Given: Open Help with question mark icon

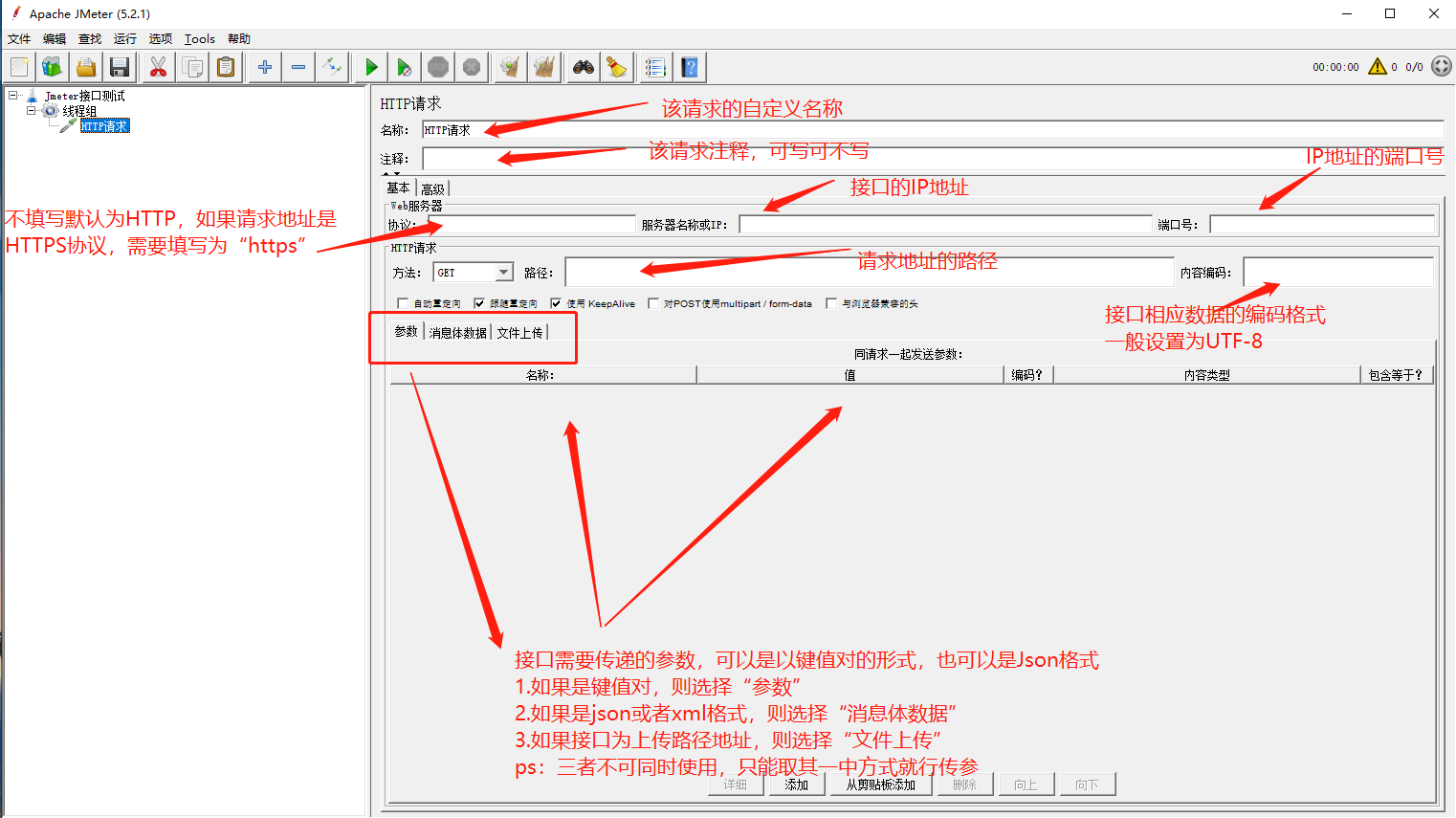Looking at the screenshot, I should click(690, 67).
